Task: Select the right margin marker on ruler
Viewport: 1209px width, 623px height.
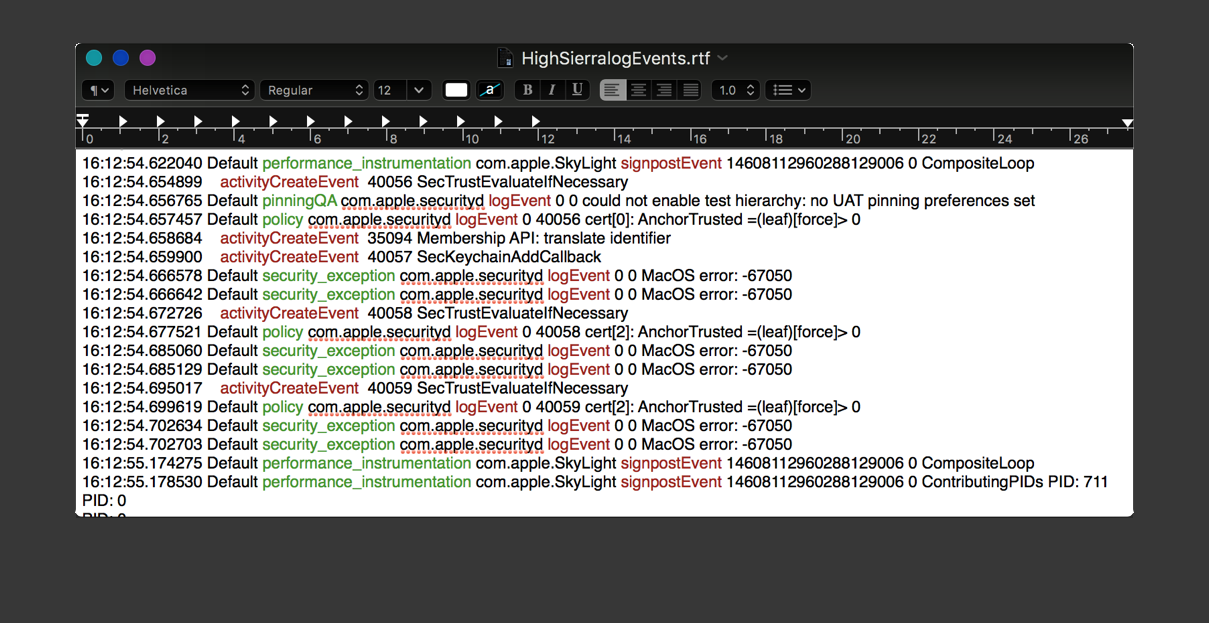Action: pyautogui.click(x=1127, y=123)
